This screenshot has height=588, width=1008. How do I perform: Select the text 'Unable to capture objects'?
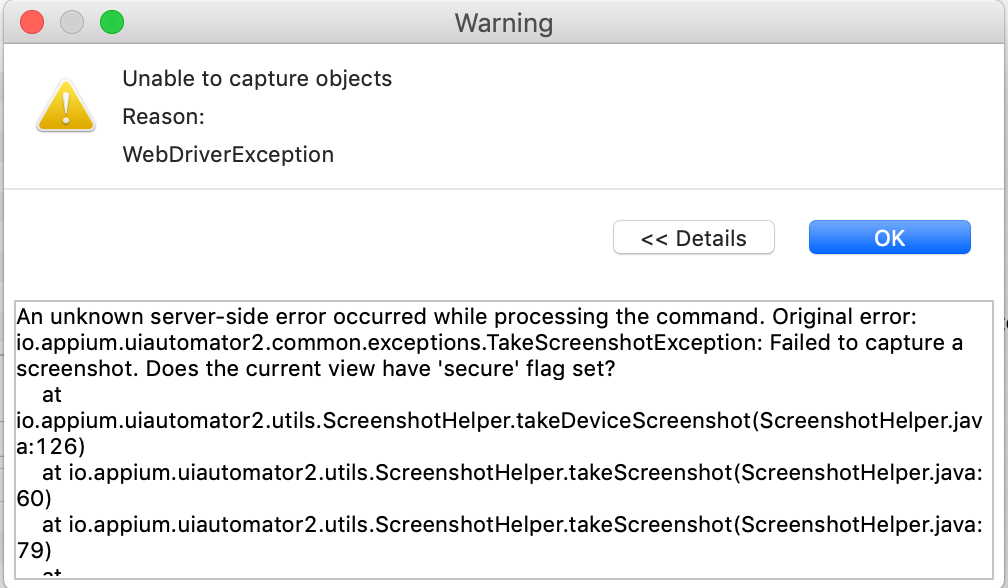(x=255, y=78)
